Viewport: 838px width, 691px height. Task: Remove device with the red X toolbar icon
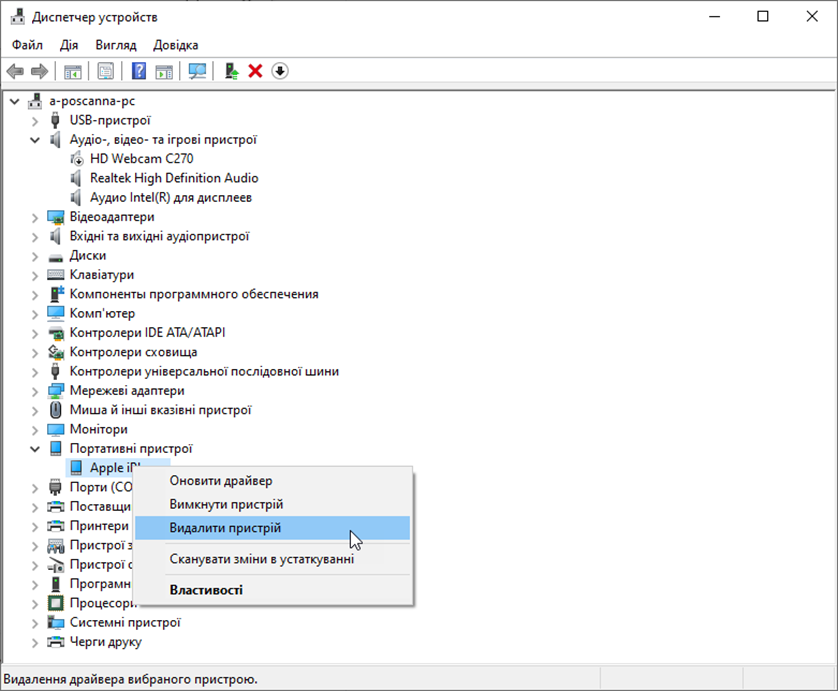[255, 71]
